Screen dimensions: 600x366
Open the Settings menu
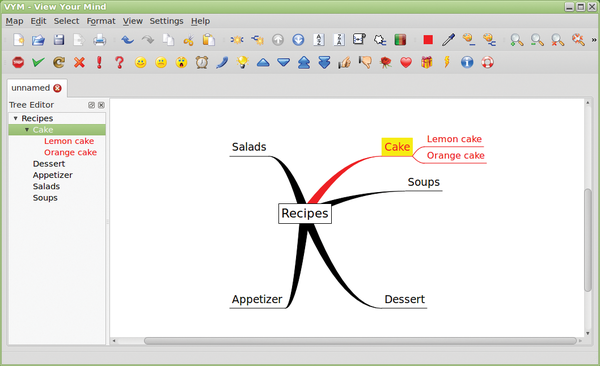166,21
